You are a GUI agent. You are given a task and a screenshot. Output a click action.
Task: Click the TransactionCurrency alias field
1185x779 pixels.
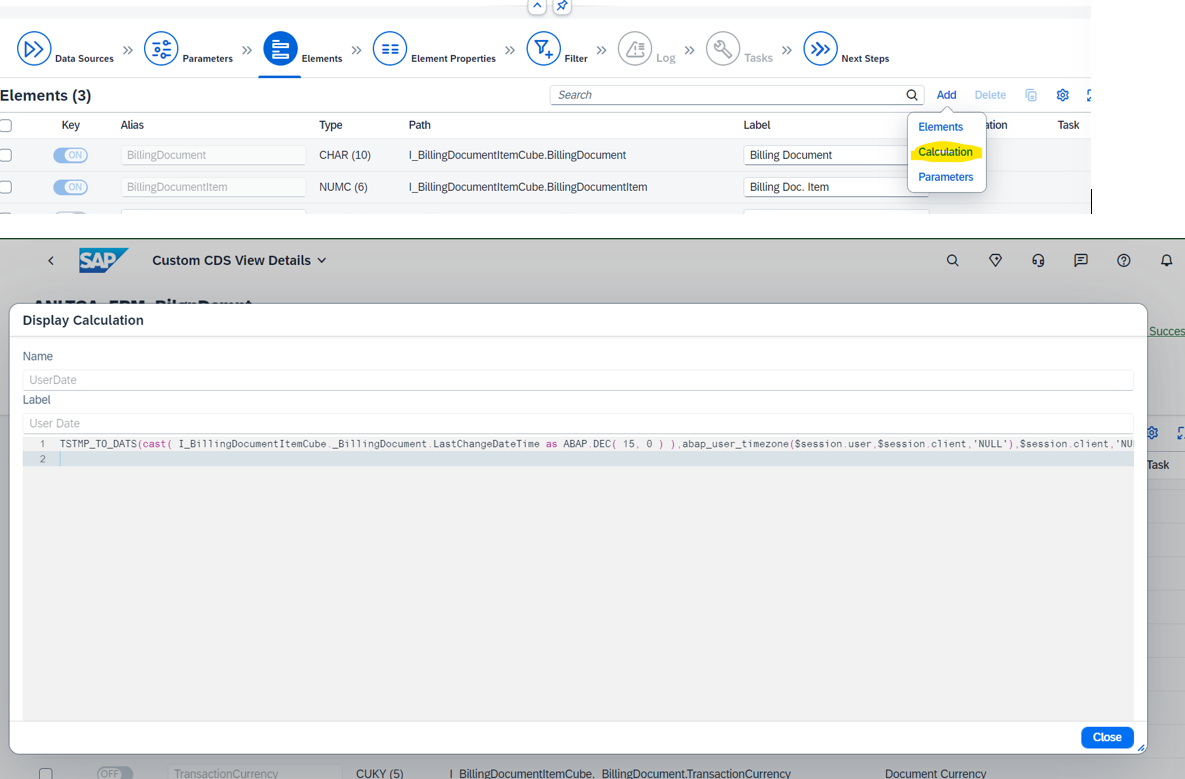tap(255, 773)
